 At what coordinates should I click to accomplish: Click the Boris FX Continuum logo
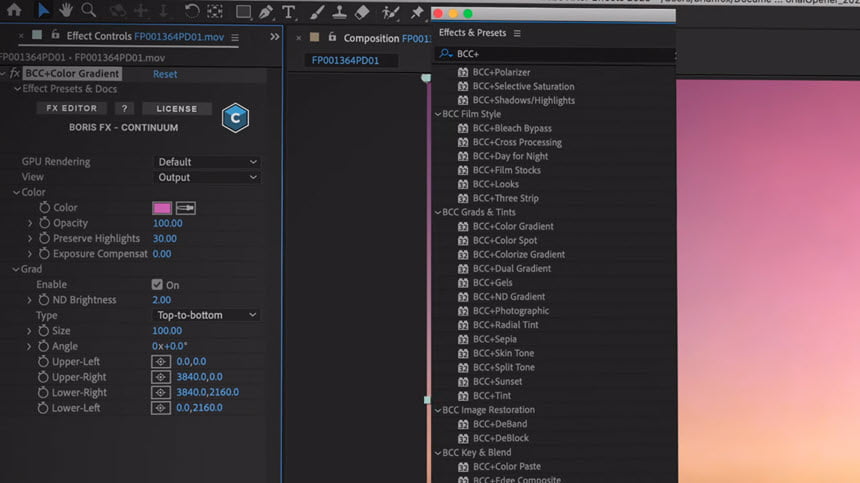click(235, 117)
